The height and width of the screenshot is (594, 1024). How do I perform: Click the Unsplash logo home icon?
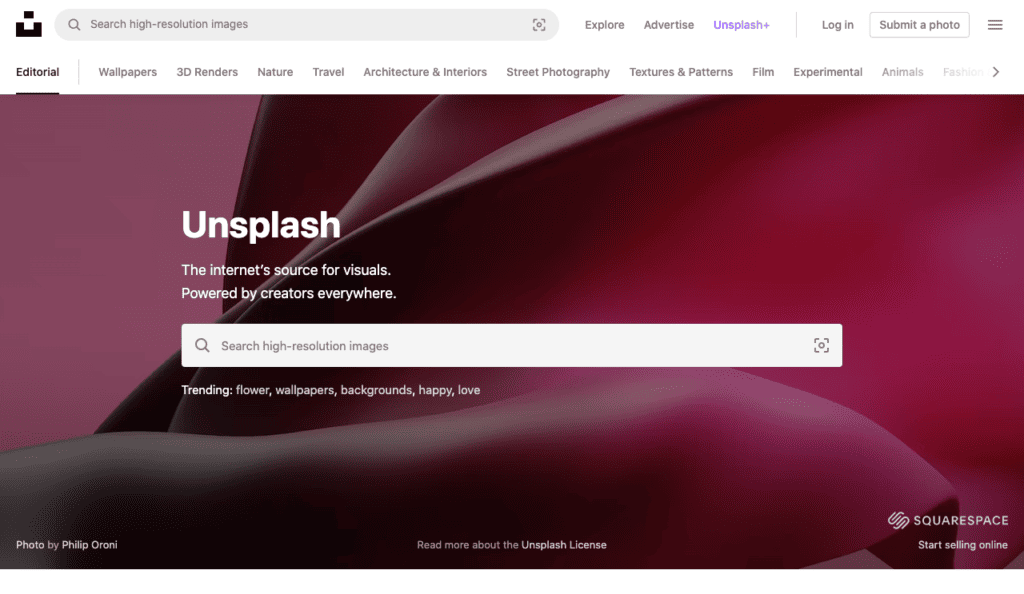pos(29,24)
